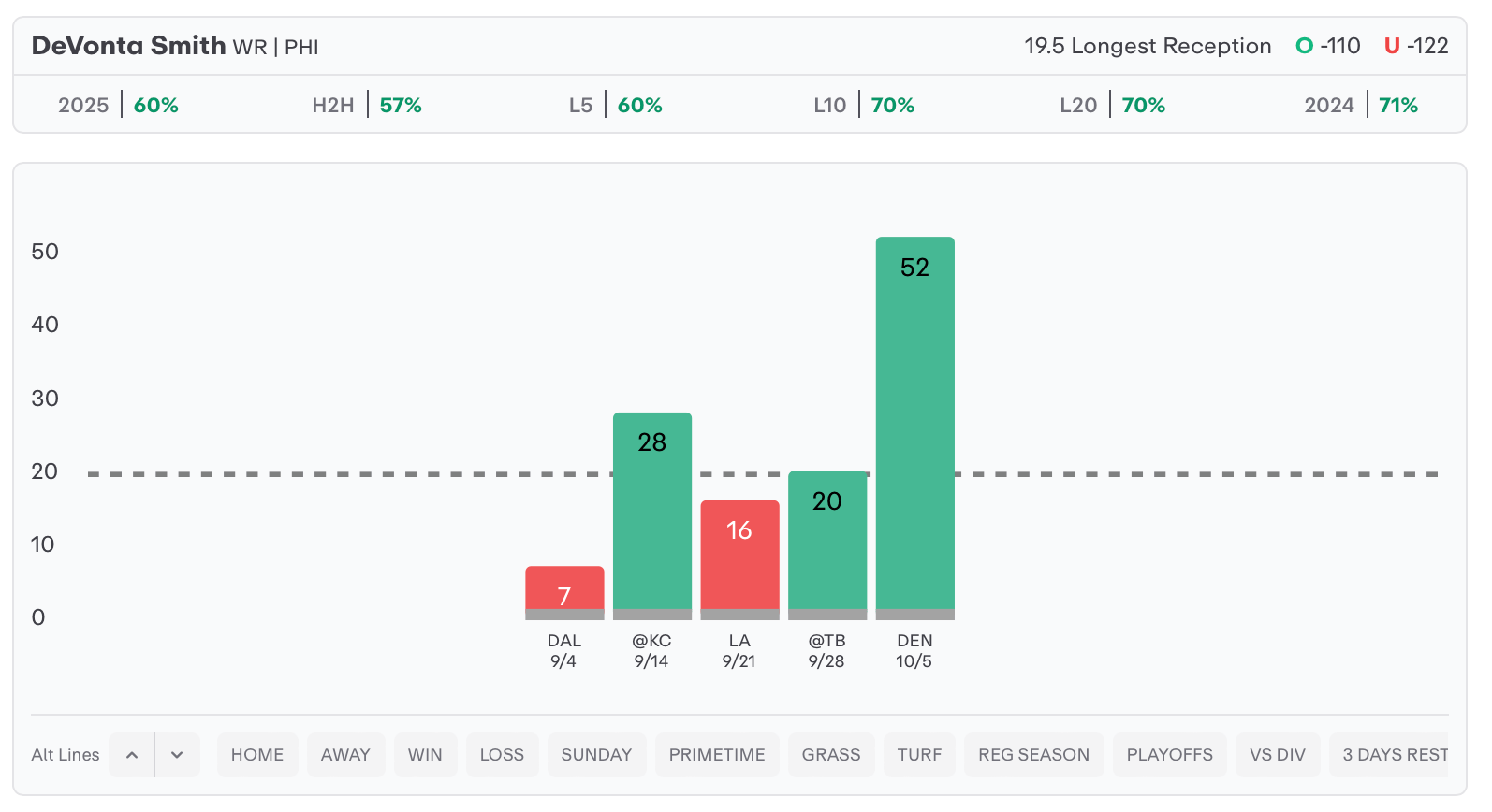Image resolution: width=1492 pixels, height=812 pixels.
Task: Select the PLAYOFFS filter
Action: pos(1169,755)
